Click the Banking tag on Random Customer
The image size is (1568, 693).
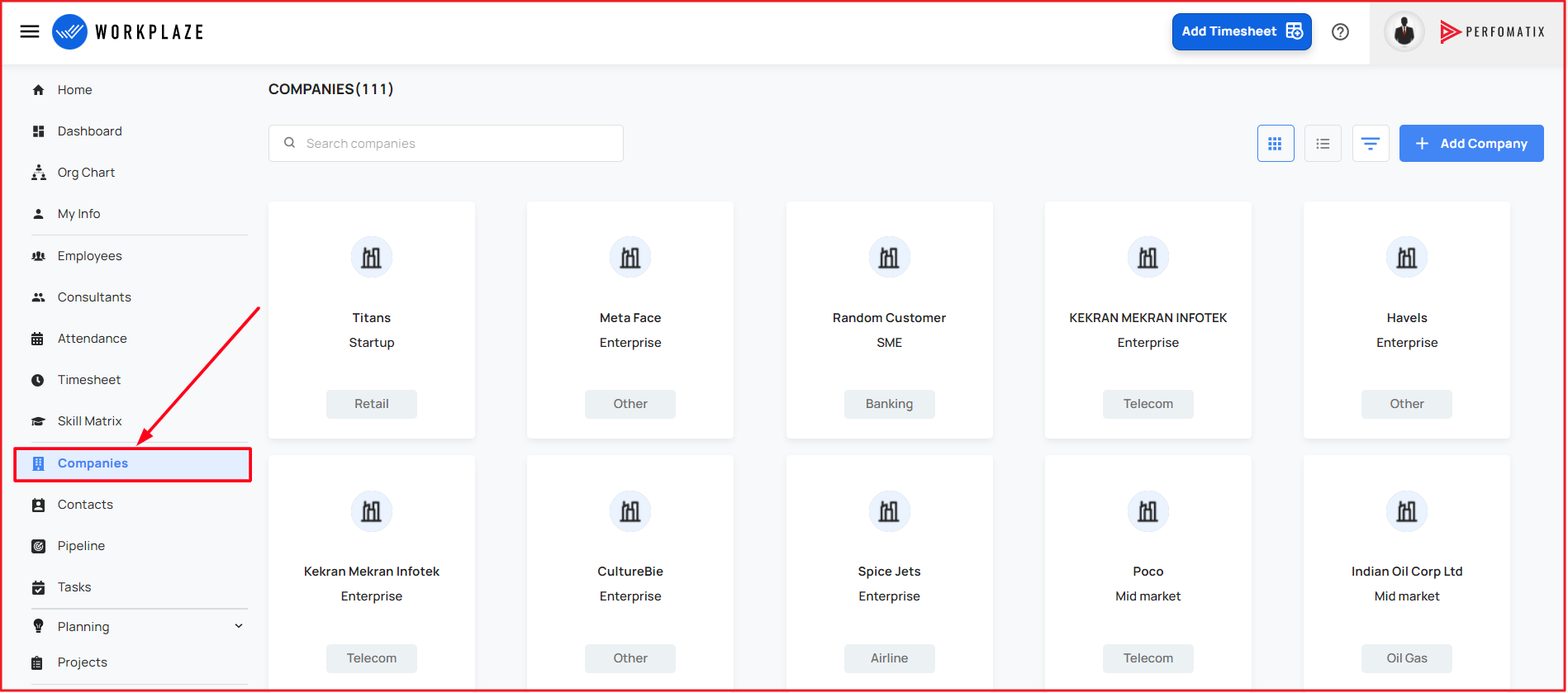coord(889,404)
